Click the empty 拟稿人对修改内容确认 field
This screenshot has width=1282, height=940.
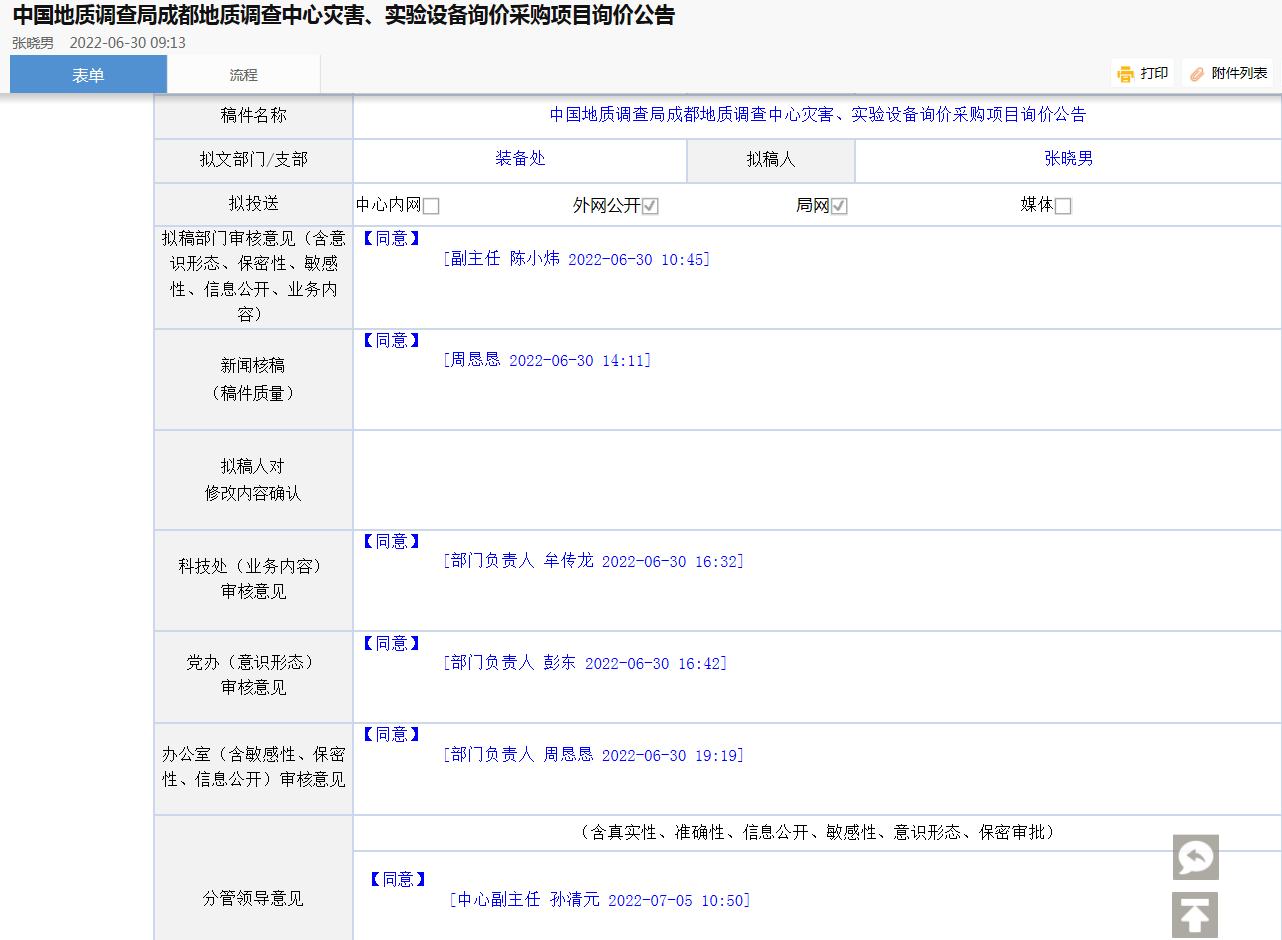(816, 480)
